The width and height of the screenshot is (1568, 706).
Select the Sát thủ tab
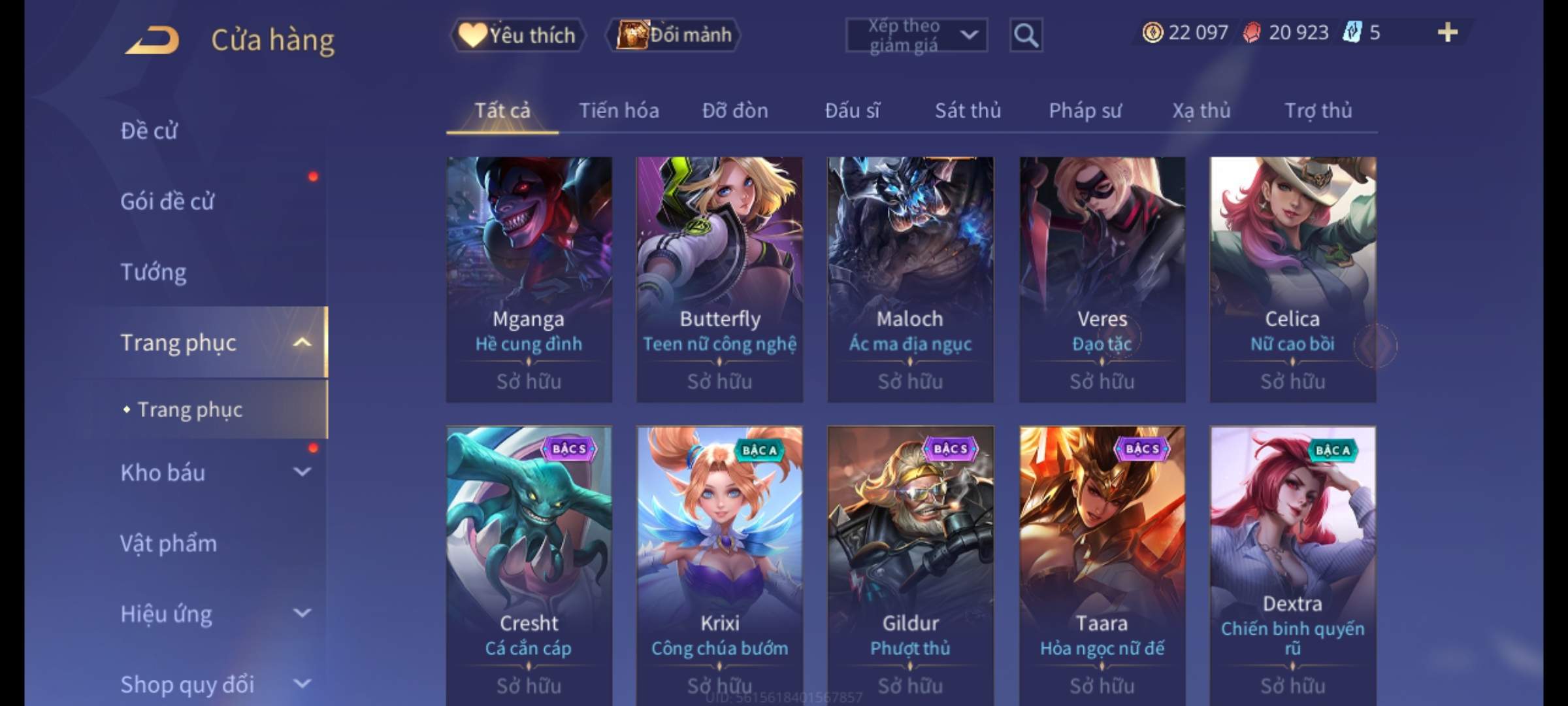[x=968, y=110]
